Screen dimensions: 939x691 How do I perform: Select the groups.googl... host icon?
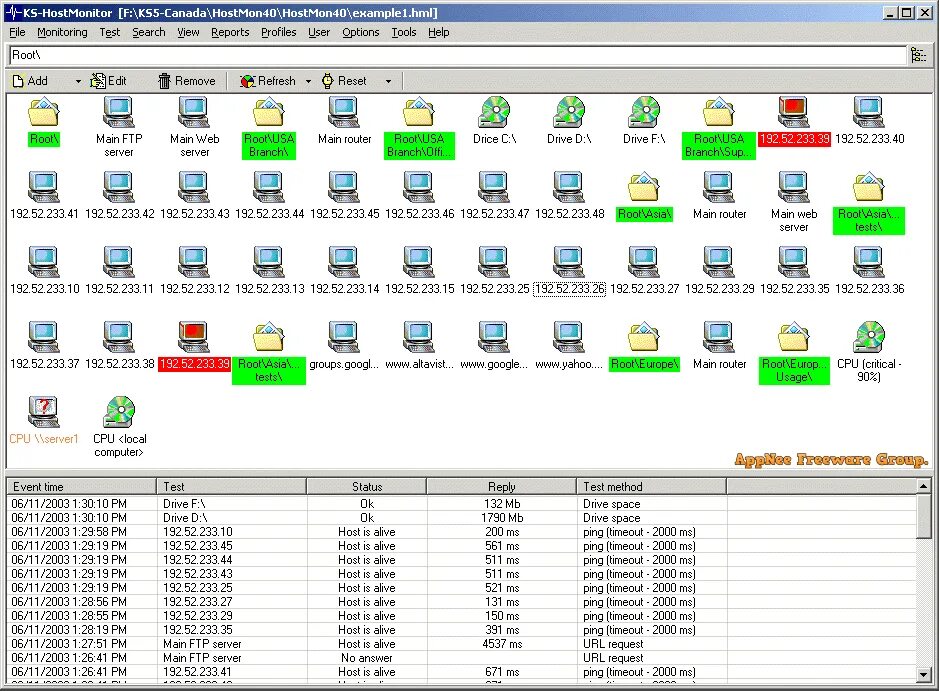[x=344, y=338]
